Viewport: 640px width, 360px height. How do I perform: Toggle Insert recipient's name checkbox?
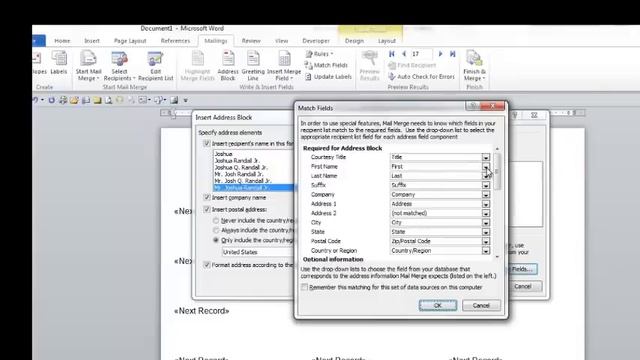207,144
